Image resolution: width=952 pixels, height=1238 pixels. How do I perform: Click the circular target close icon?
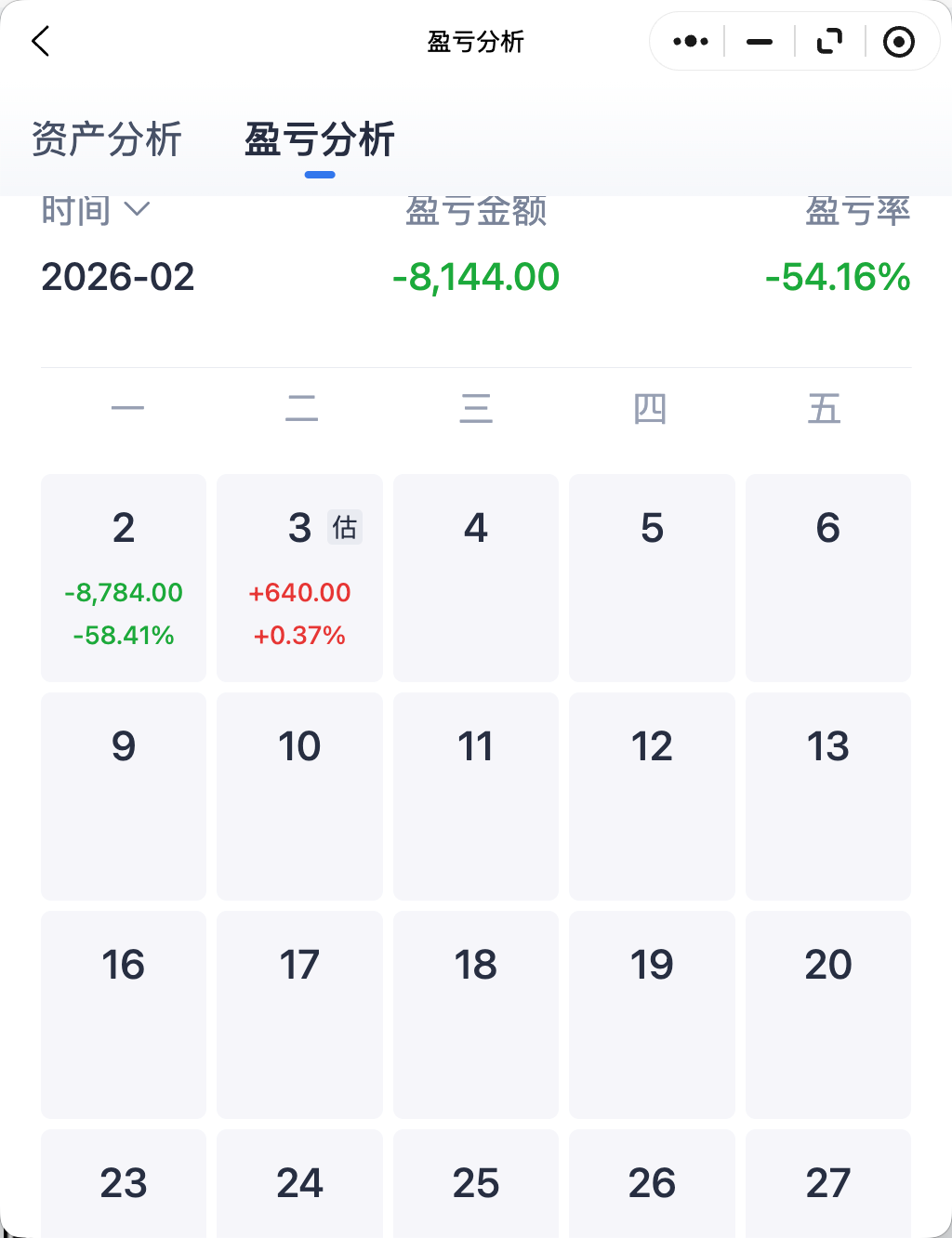(x=898, y=42)
